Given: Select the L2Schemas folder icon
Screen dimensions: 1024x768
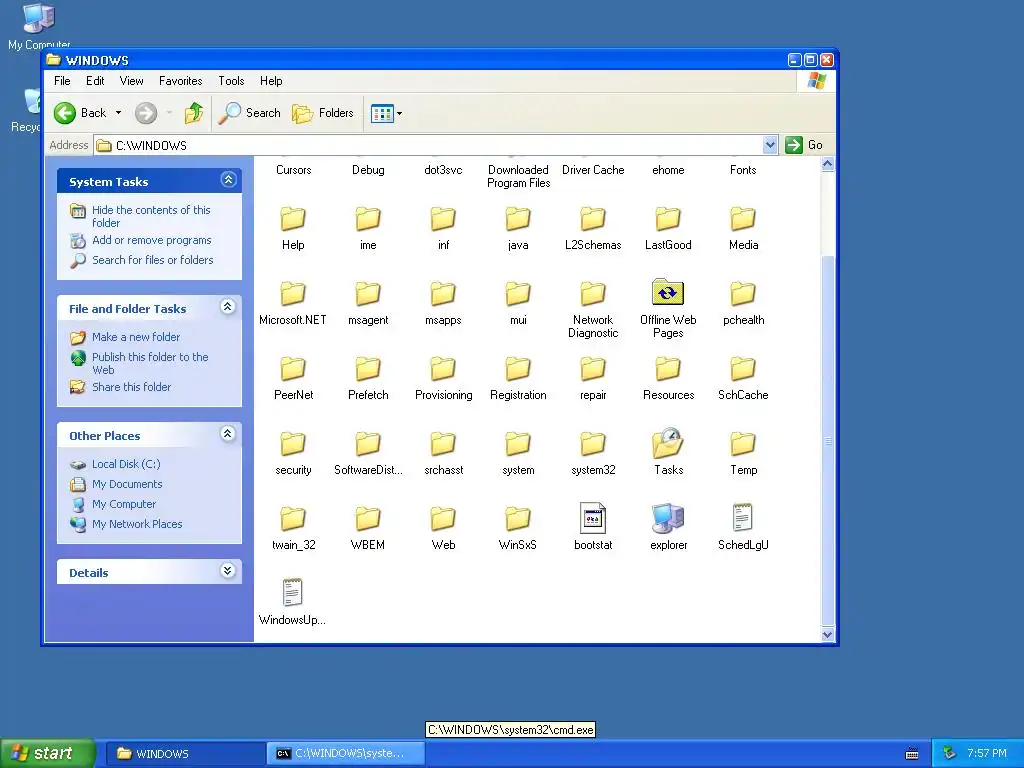Looking at the screenshot, I should (x=593, y=219).
